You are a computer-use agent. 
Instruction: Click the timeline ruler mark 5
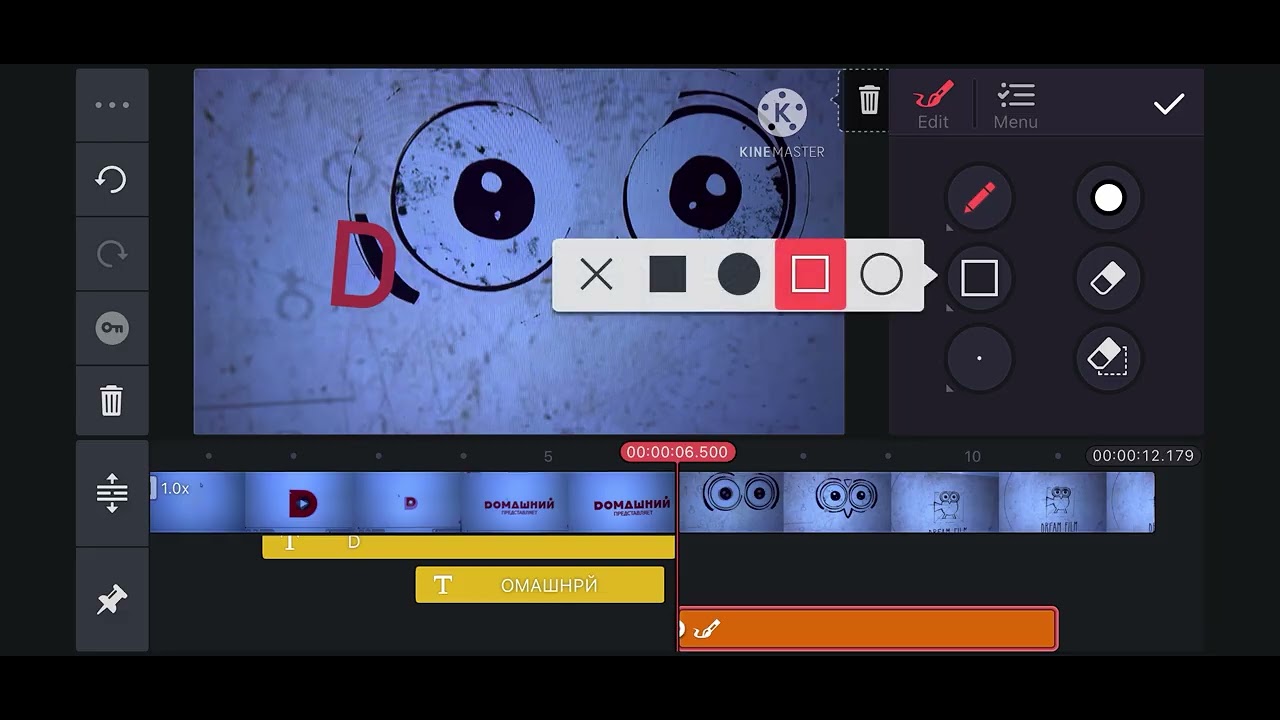pos(548,456)
